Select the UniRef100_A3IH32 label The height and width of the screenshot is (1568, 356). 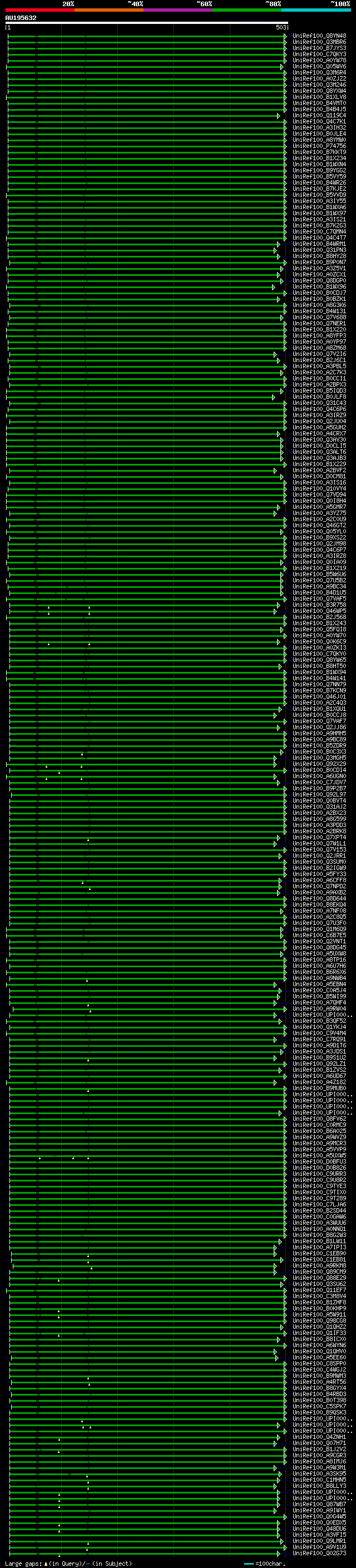click(319, 127)
